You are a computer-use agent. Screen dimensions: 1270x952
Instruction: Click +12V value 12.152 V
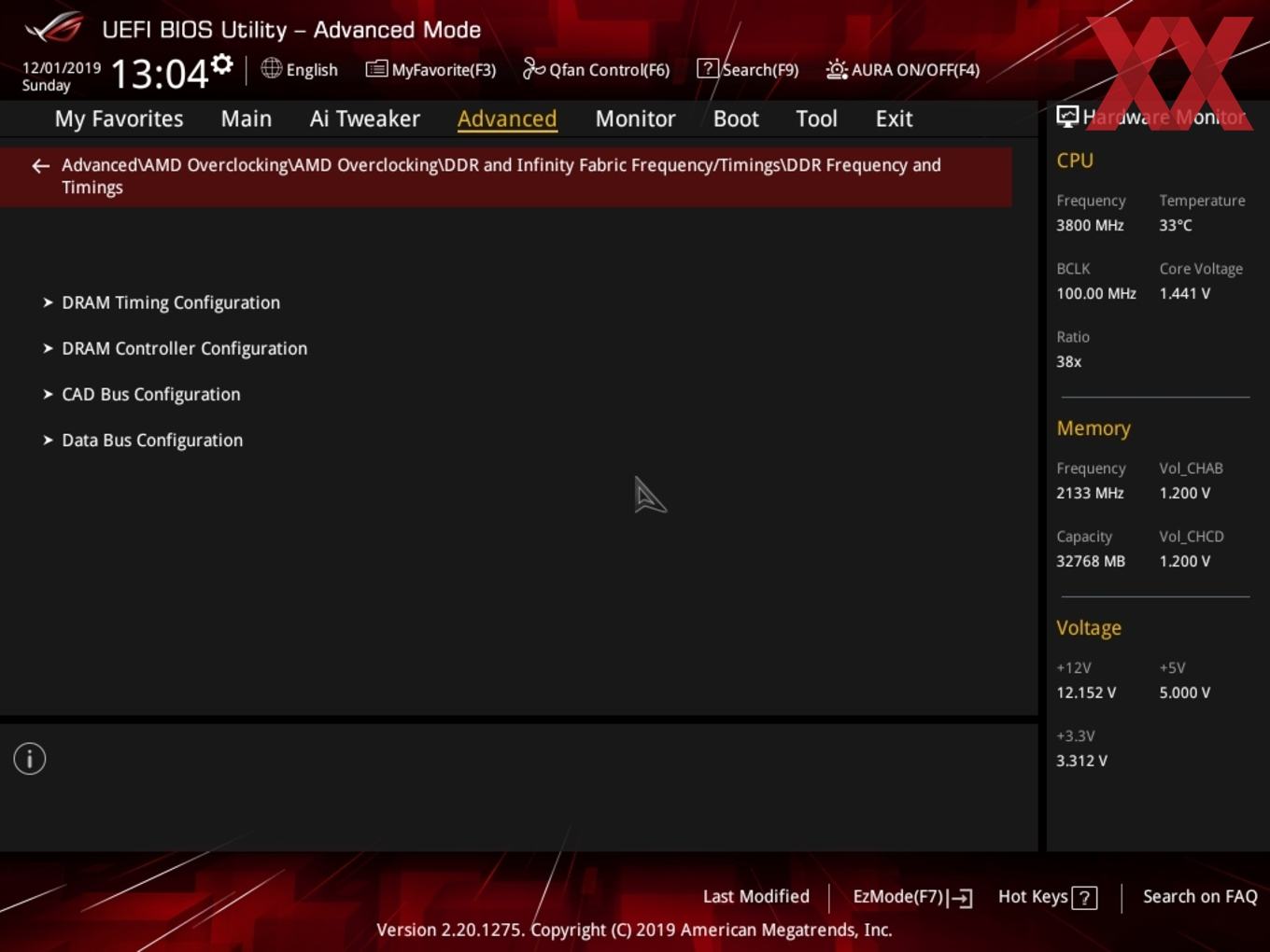point(1086,693)
